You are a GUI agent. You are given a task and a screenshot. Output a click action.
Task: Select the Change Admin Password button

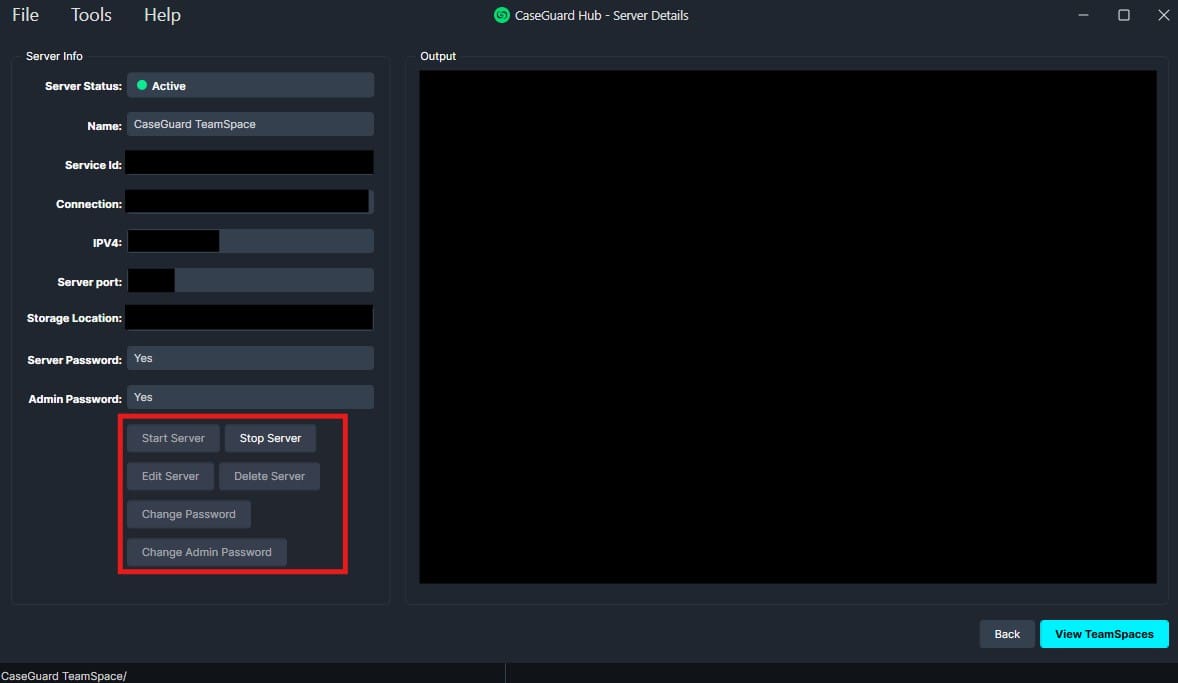206,552
